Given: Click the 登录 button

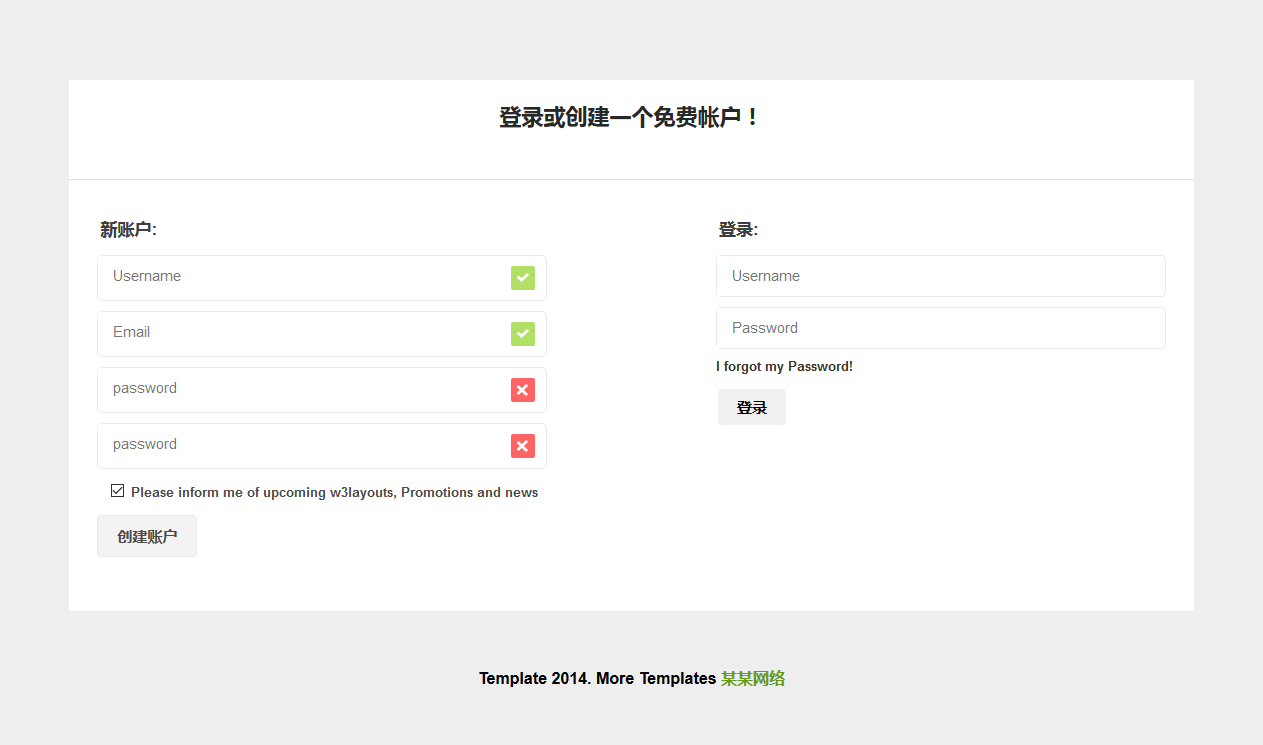Looking at the screenshot, I should [x=752, y=407].
